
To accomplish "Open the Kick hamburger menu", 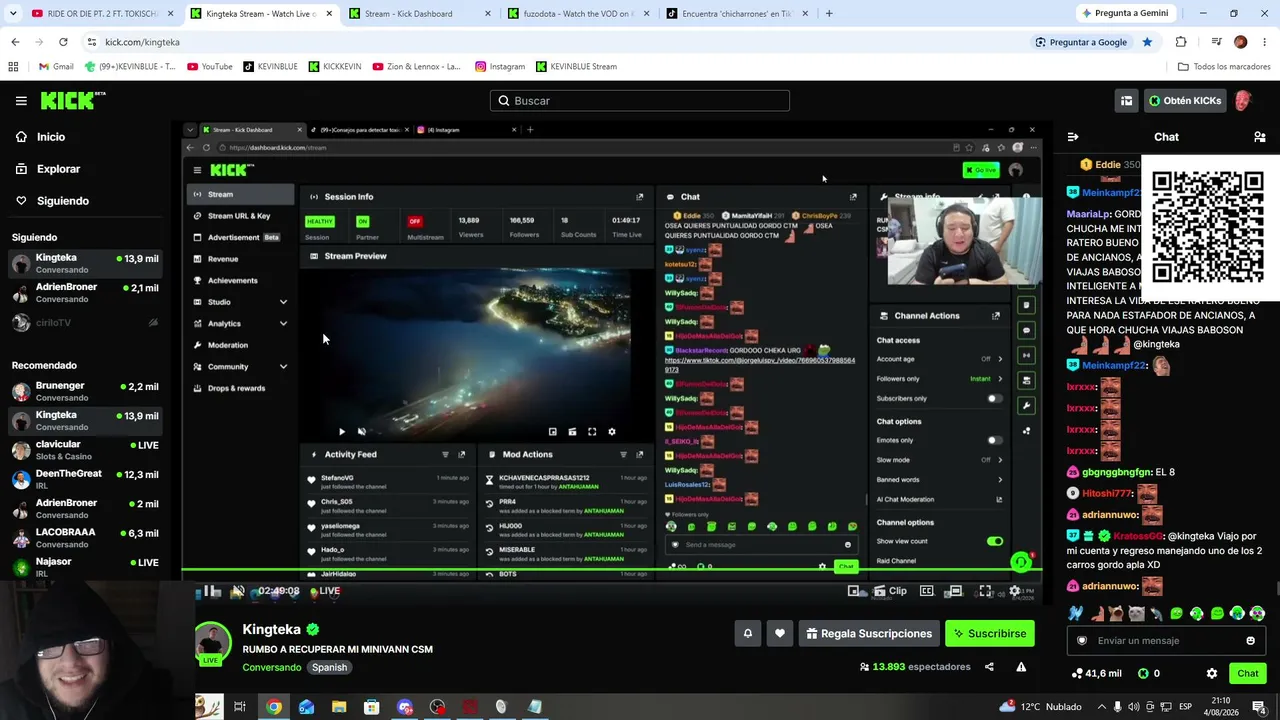I will coord(21,101).
